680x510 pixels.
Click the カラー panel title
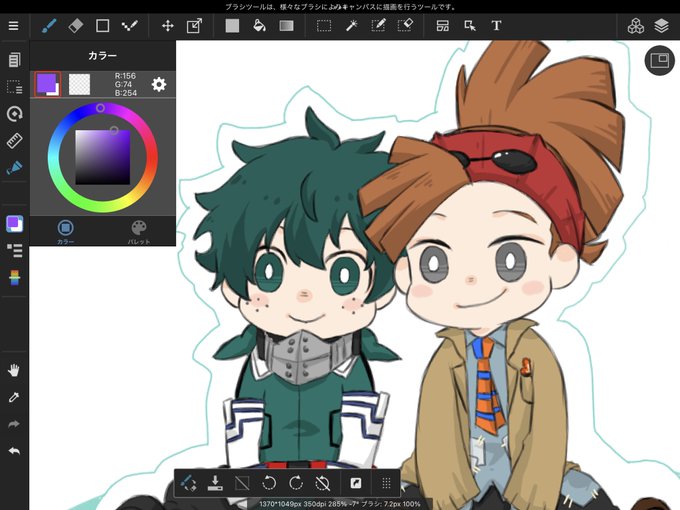[102, 56]
